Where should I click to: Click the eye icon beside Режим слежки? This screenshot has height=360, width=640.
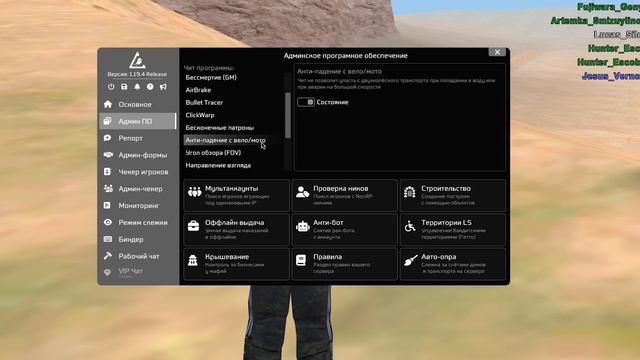(108, 222)
